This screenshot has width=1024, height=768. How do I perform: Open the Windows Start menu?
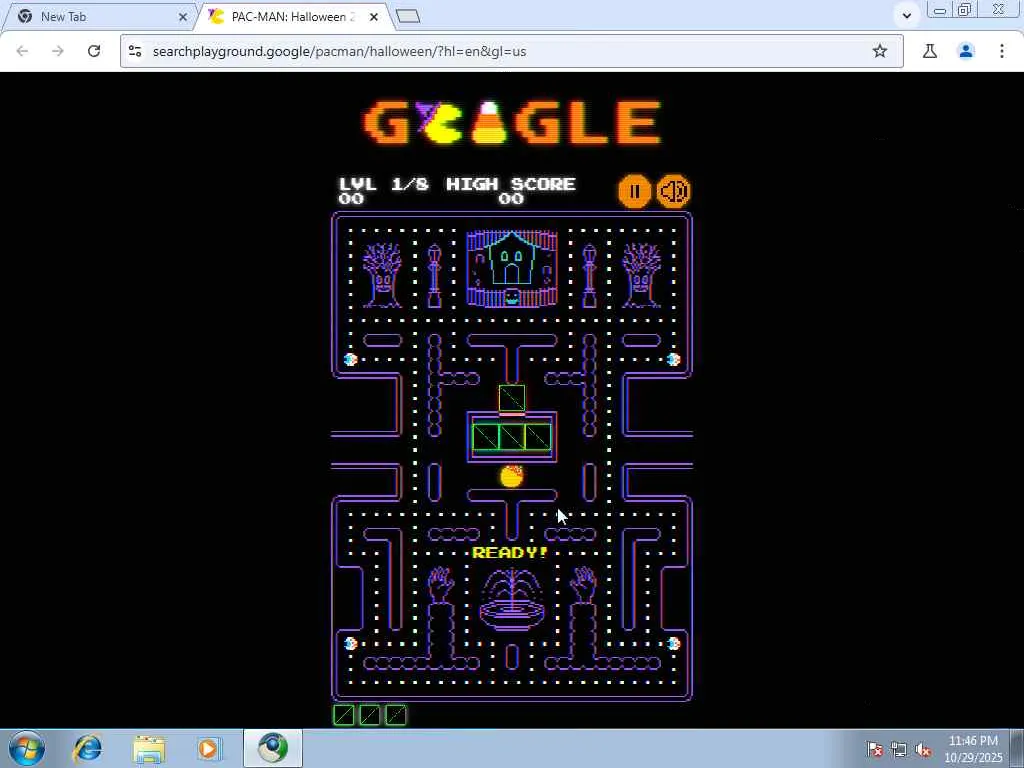click(x=26, y=748)
